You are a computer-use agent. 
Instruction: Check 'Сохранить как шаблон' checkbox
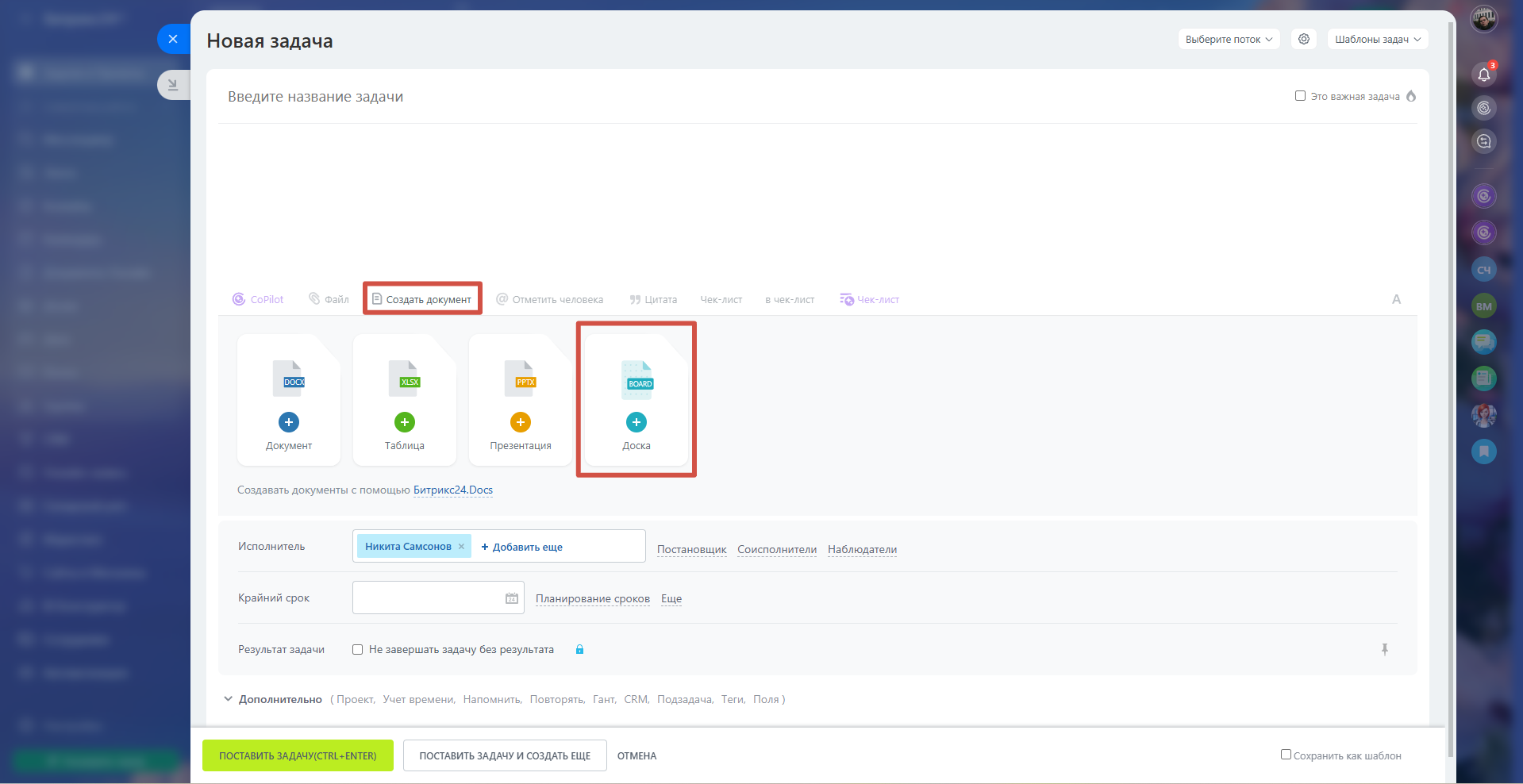pos(1286,755)
